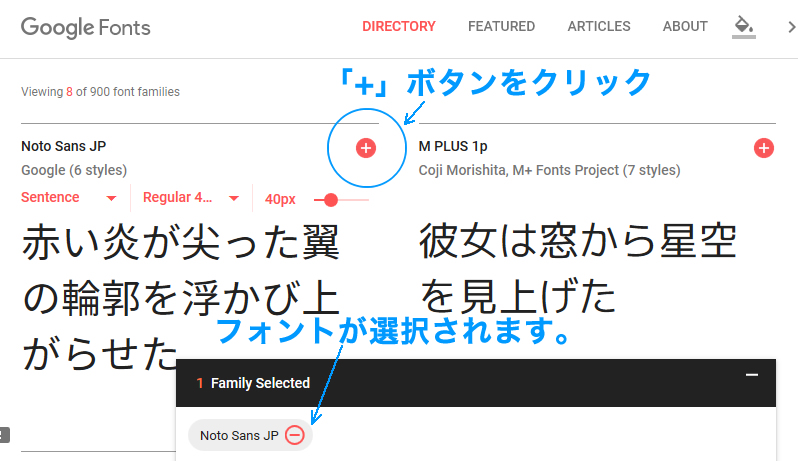The image size is (798, 461).
Task: Expand the Sentence preview text dropdown
Action: pos(69,197)
